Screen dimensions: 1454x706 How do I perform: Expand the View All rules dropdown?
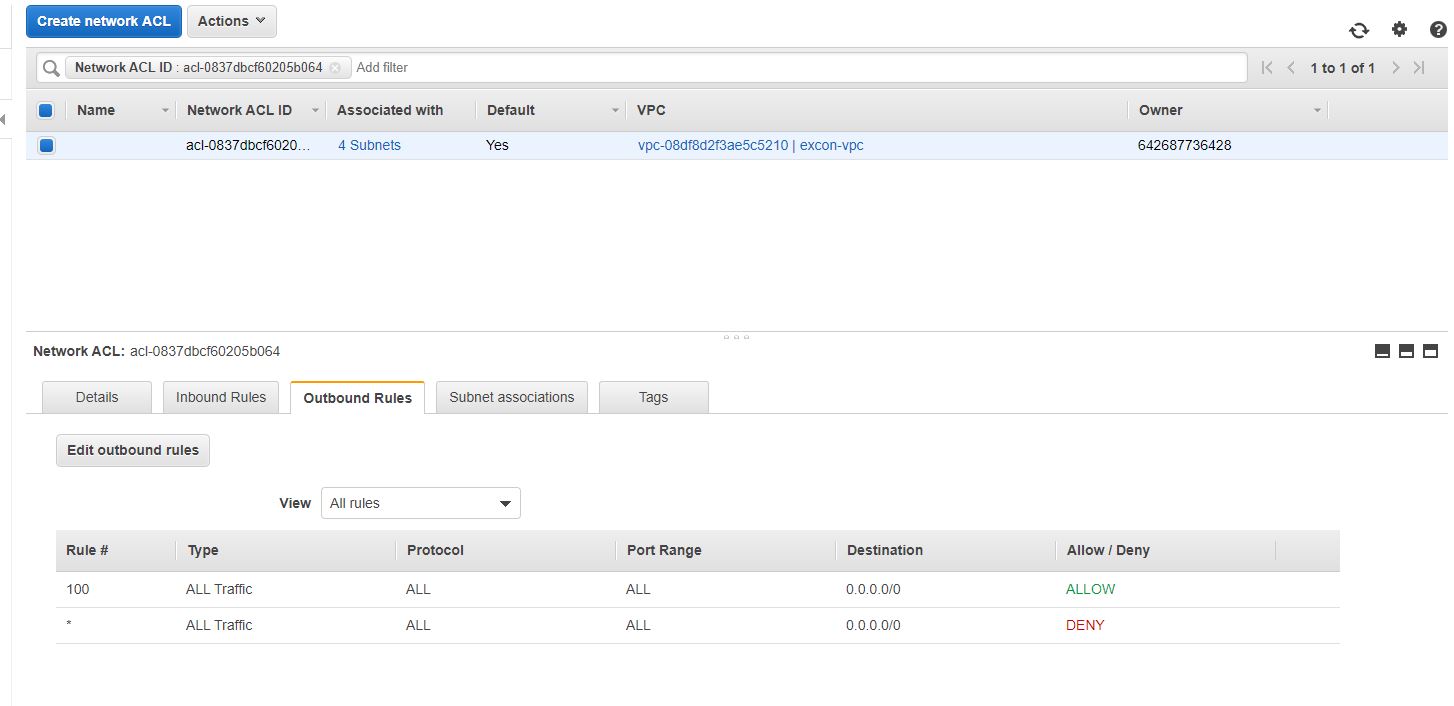pyautogui.click(x=420, y=503)
